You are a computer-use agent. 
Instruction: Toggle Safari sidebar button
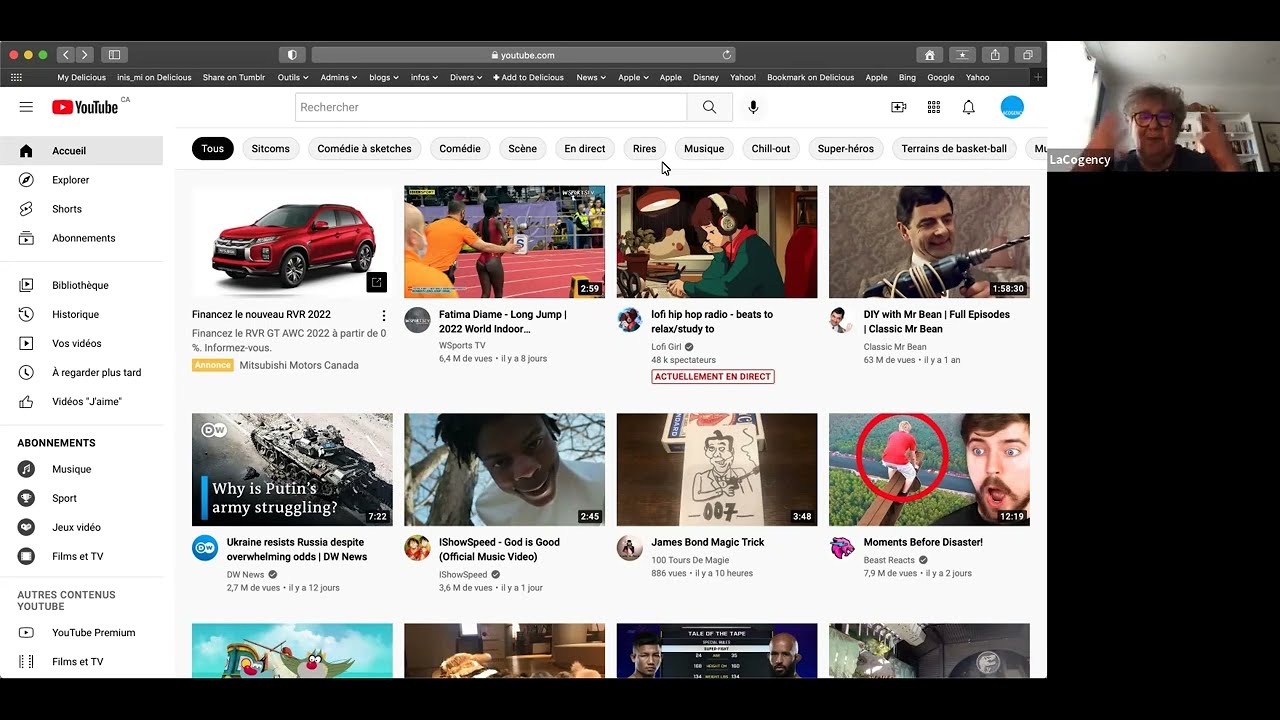114,55
